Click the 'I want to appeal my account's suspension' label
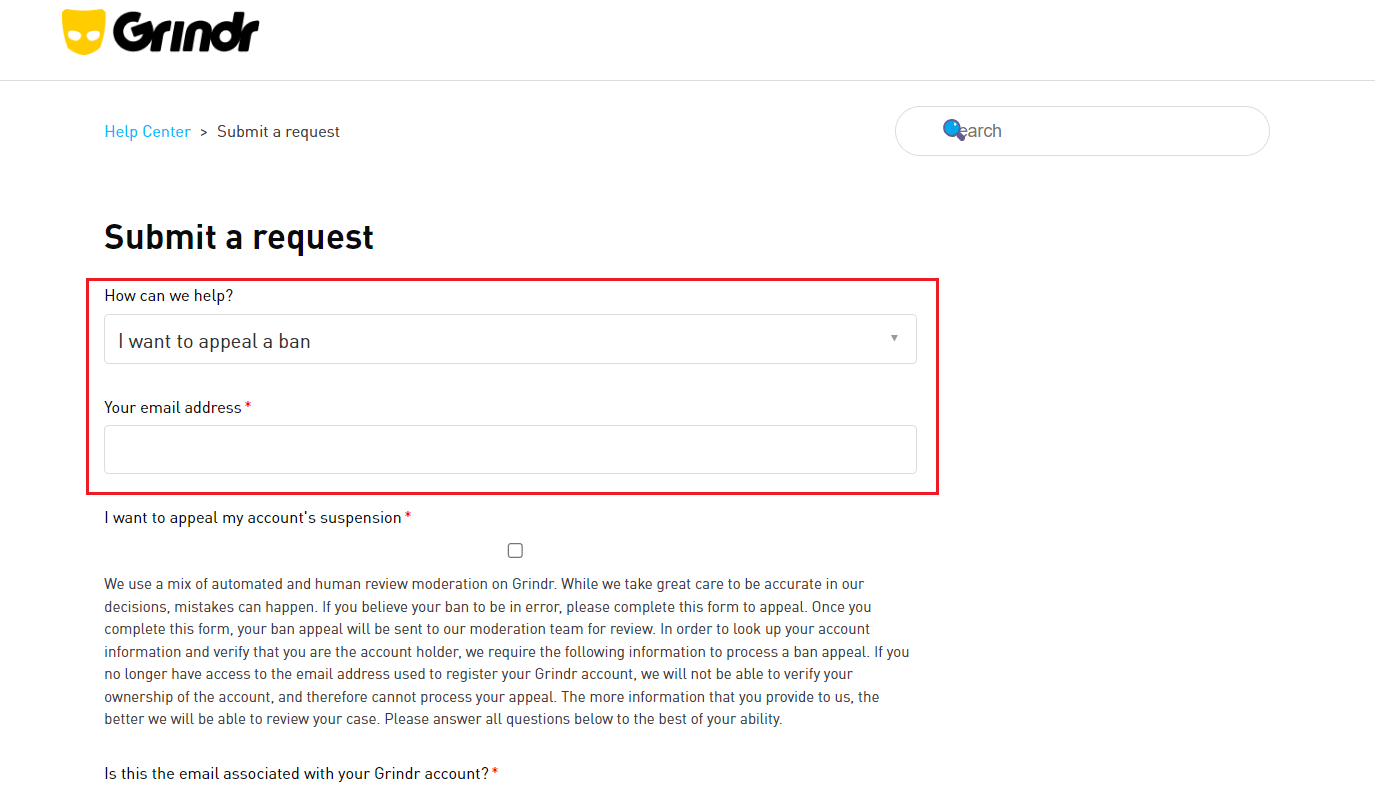The width and height of the screenshot is (1375, 795). click(x=253, y=518)
